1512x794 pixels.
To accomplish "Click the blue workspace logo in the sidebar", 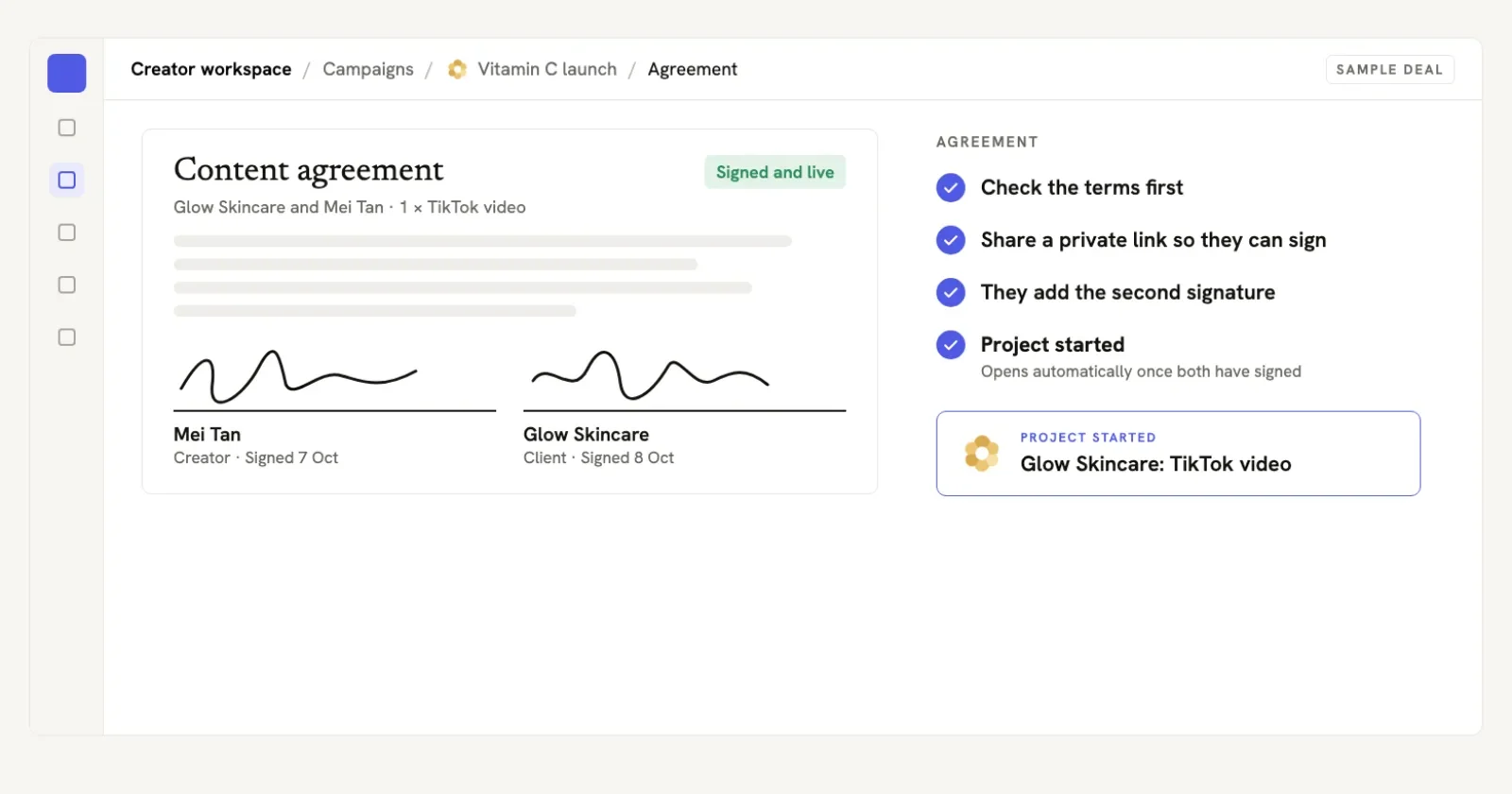I will tap(67, 73).
